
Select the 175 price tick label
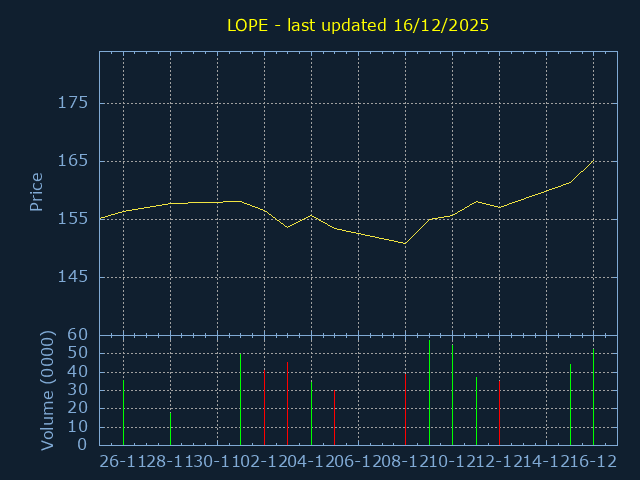(x=73, y=103)
